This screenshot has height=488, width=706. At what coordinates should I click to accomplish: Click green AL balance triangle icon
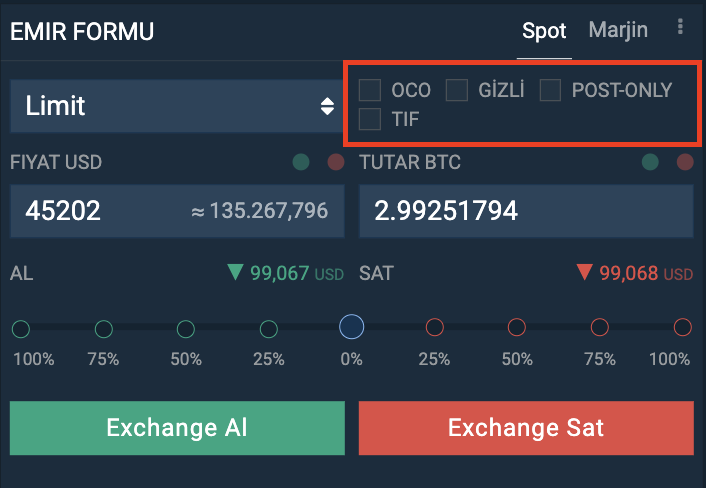pos(235,272)
